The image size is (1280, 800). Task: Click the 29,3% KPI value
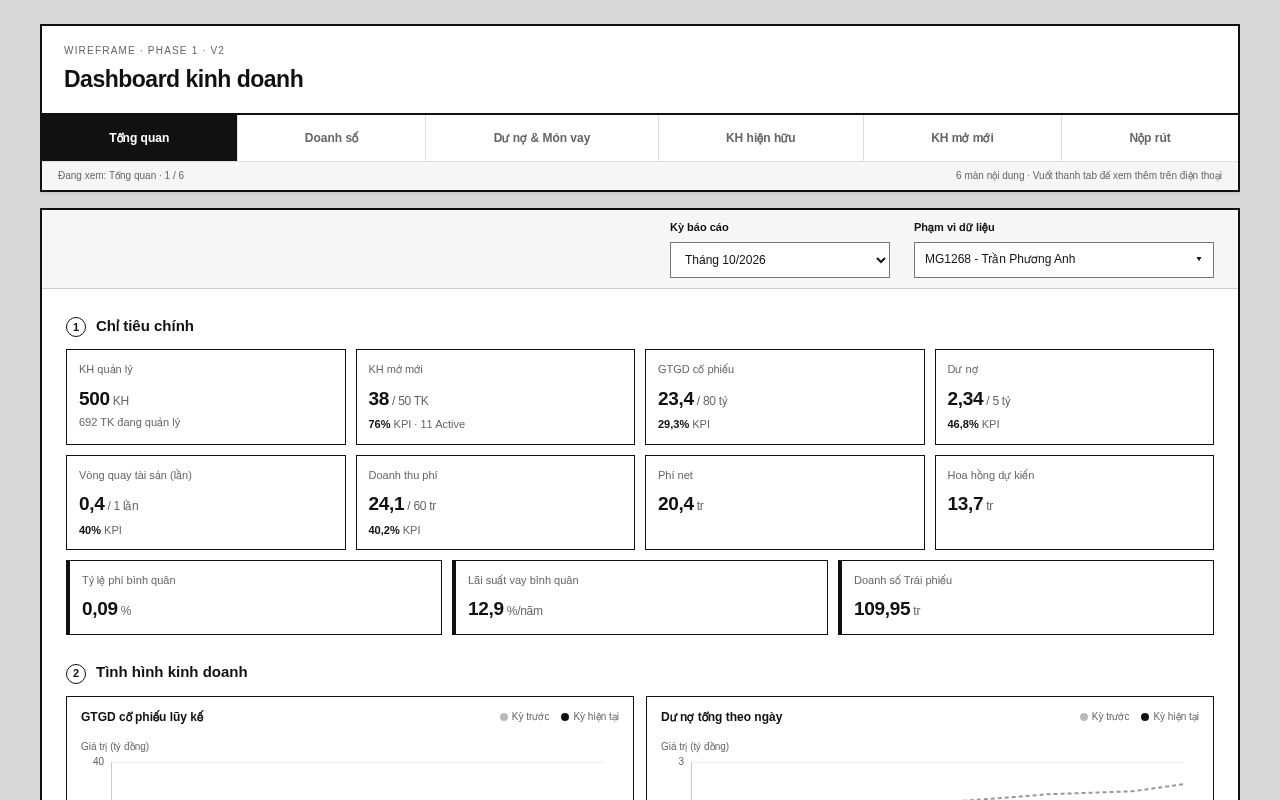click(x=684, y=424)
